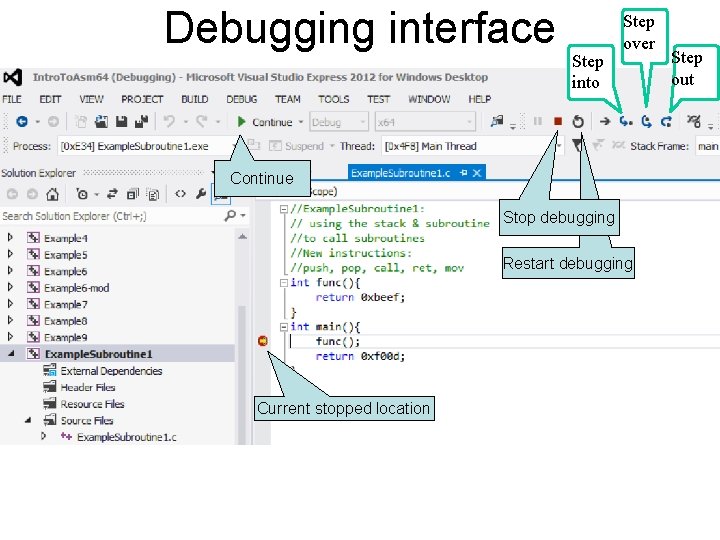Screen dimensions: 720x540
Task: Select the Resource Files folder
Action: tap(92, 404)
